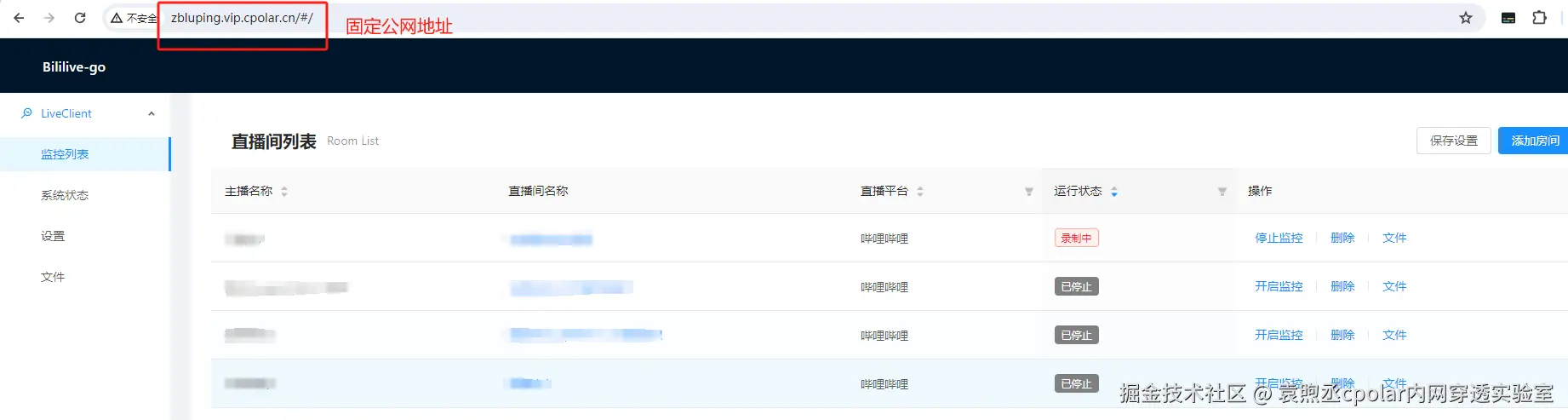The width and height of the screenshot is (1568, 420).
Task: Click the not-secure warning icon
Action: pyautogui.click(x=117, y=18)
